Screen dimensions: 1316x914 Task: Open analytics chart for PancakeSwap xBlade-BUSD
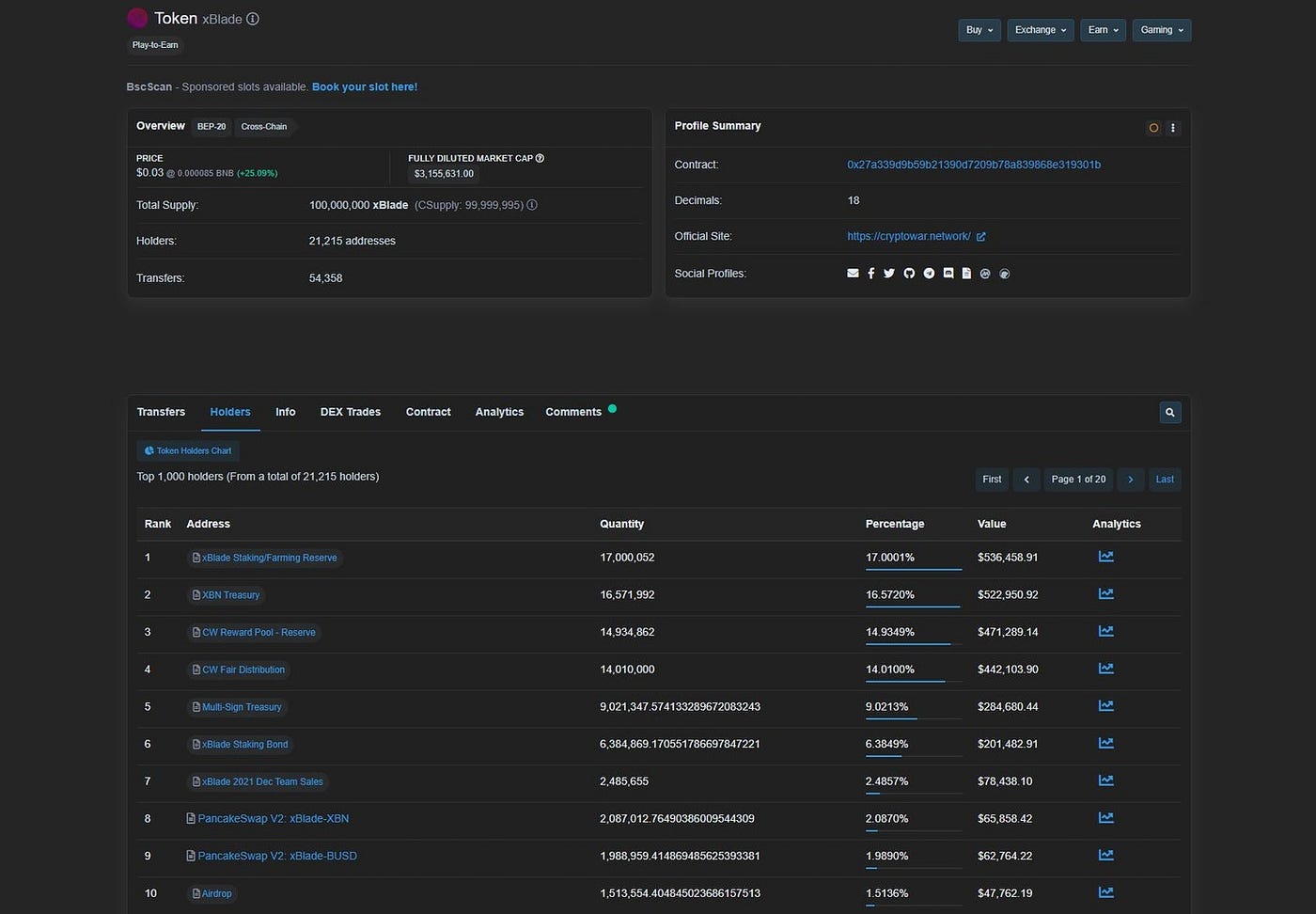point(1106,855)
